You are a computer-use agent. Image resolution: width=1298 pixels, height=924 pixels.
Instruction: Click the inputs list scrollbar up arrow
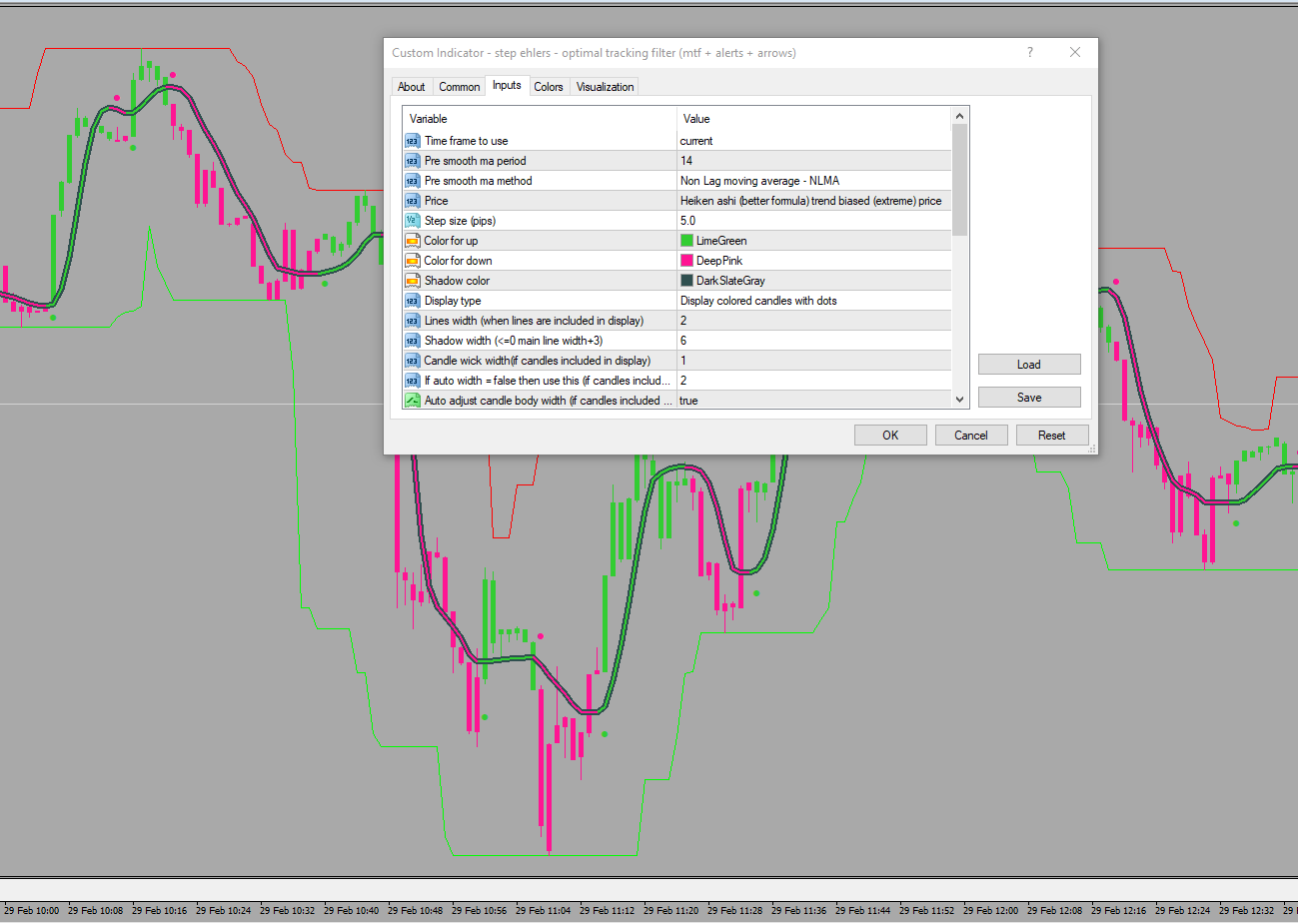pos(960,116)
